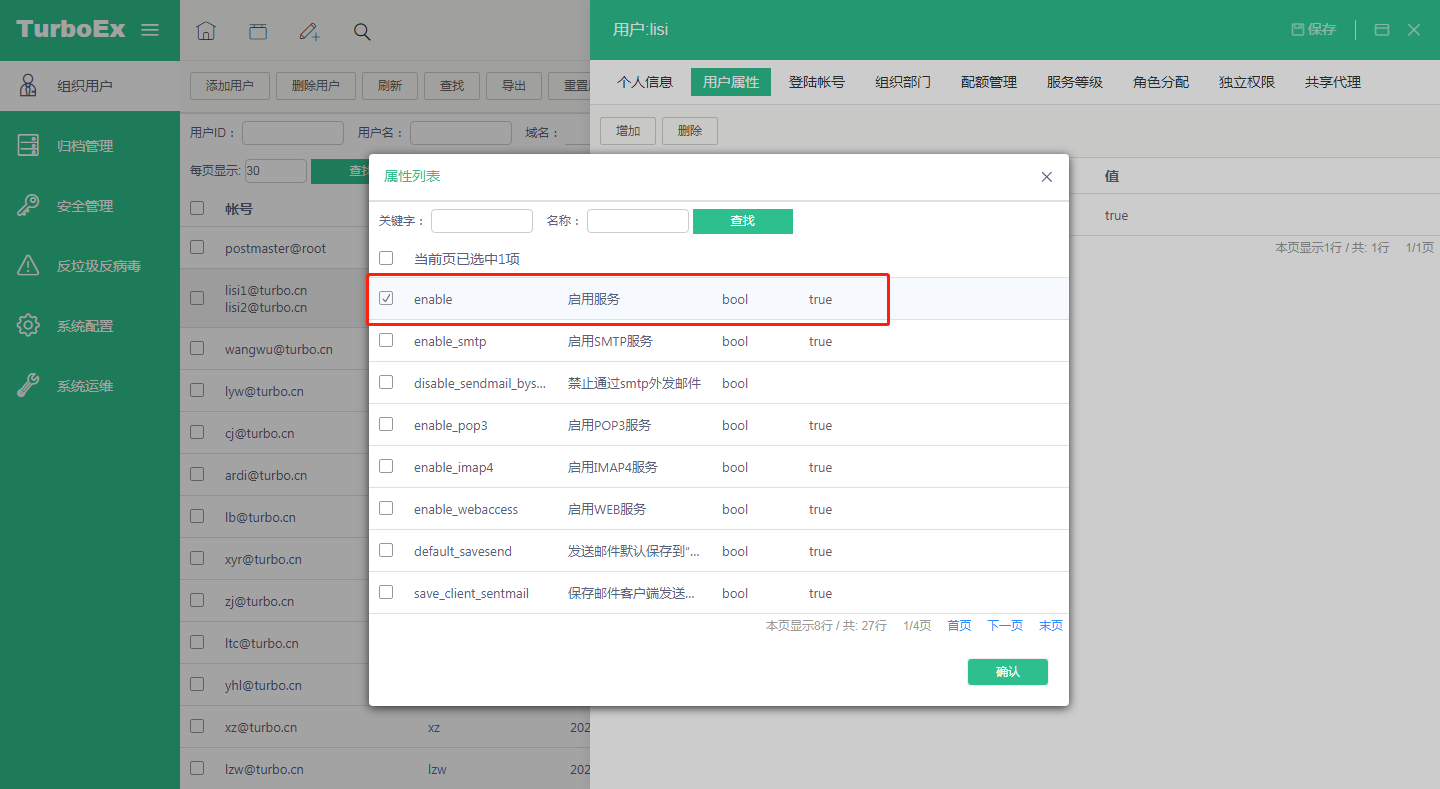Check the enable_smtp attribute checkbox

click(x=386, y=340)
